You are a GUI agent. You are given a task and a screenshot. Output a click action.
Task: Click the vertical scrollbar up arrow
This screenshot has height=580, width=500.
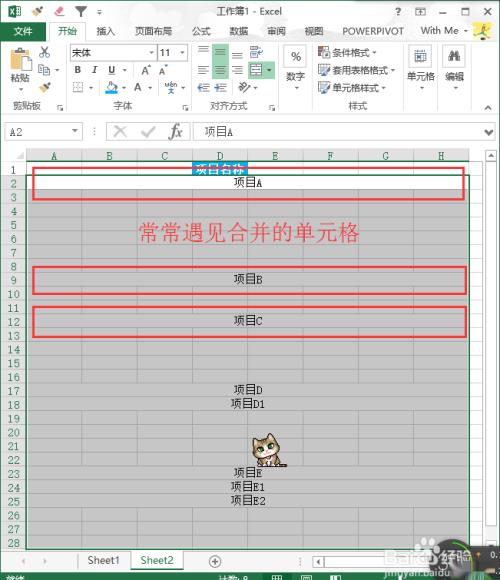click(491, 155)
